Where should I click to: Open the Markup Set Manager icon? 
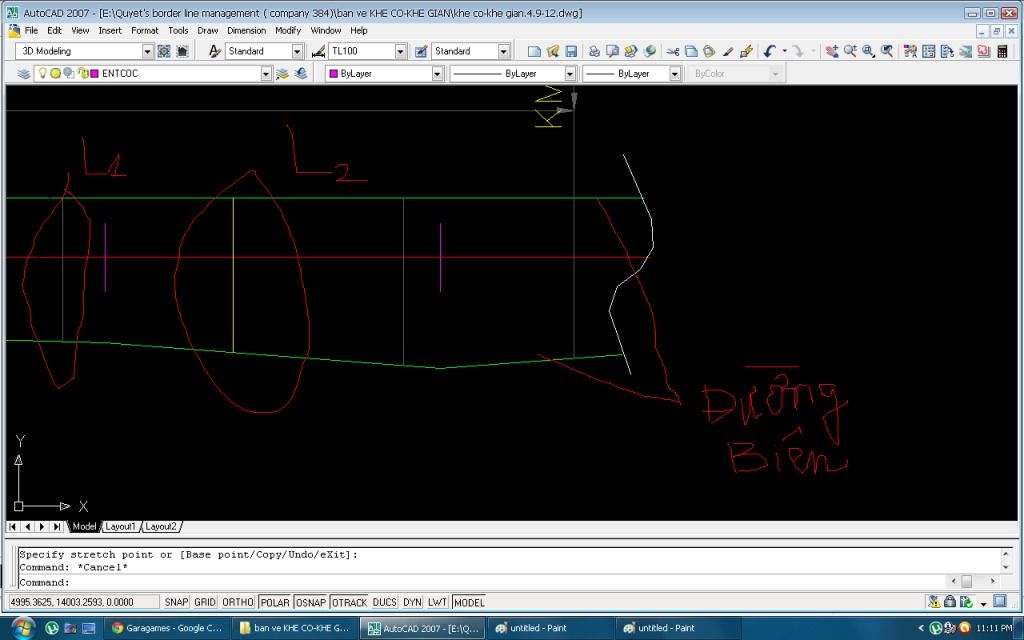click(x=984, y=51)
